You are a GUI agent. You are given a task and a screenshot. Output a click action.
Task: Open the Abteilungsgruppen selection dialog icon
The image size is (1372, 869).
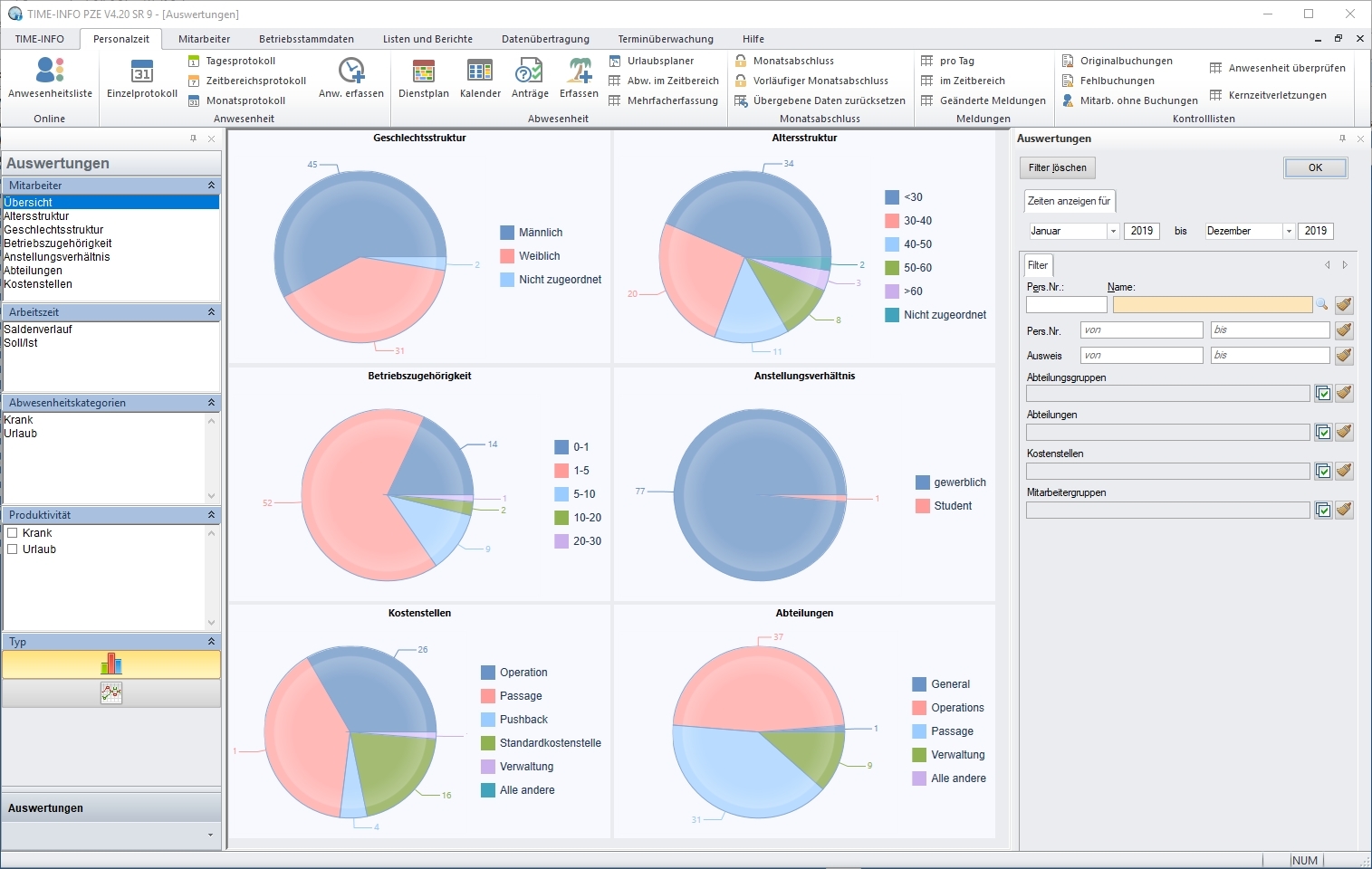(x=1323, y=393)
